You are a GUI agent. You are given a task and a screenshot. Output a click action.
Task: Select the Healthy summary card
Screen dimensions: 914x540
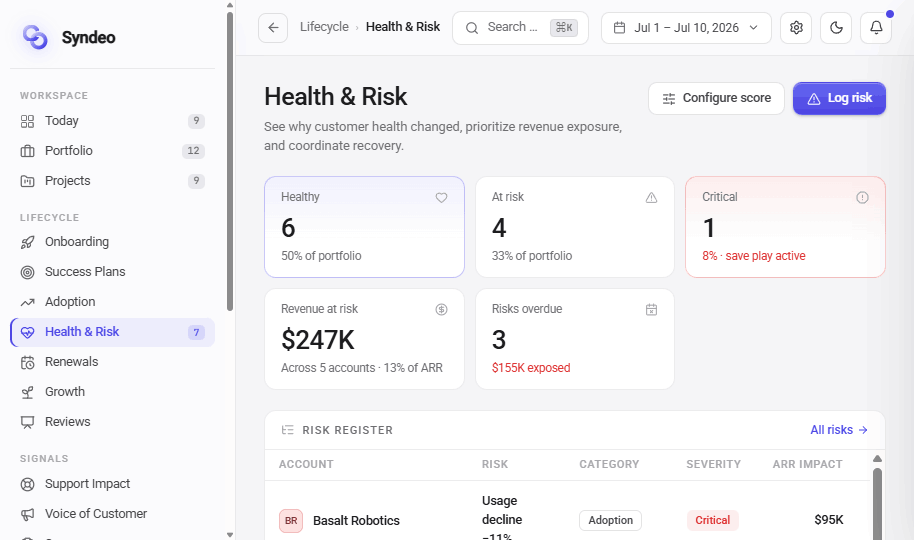coord(364,227)
